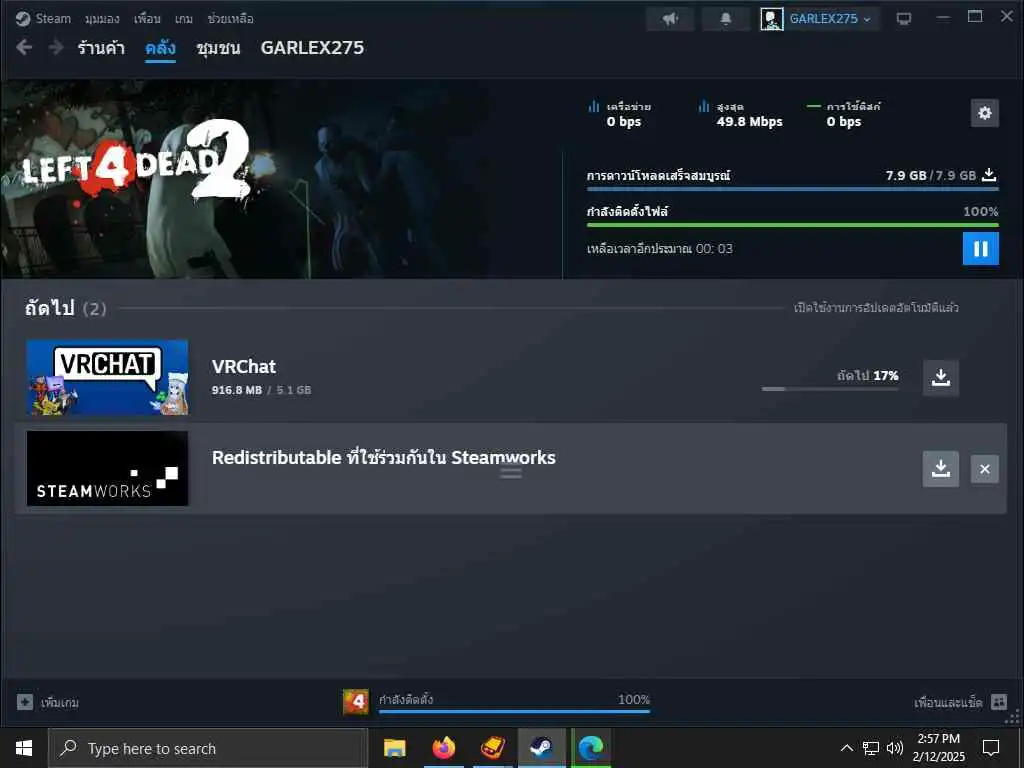The height and width of the screenshot is (768, 1024).
Task: Click the add game plus icon
Action: (x=25, y=702)
